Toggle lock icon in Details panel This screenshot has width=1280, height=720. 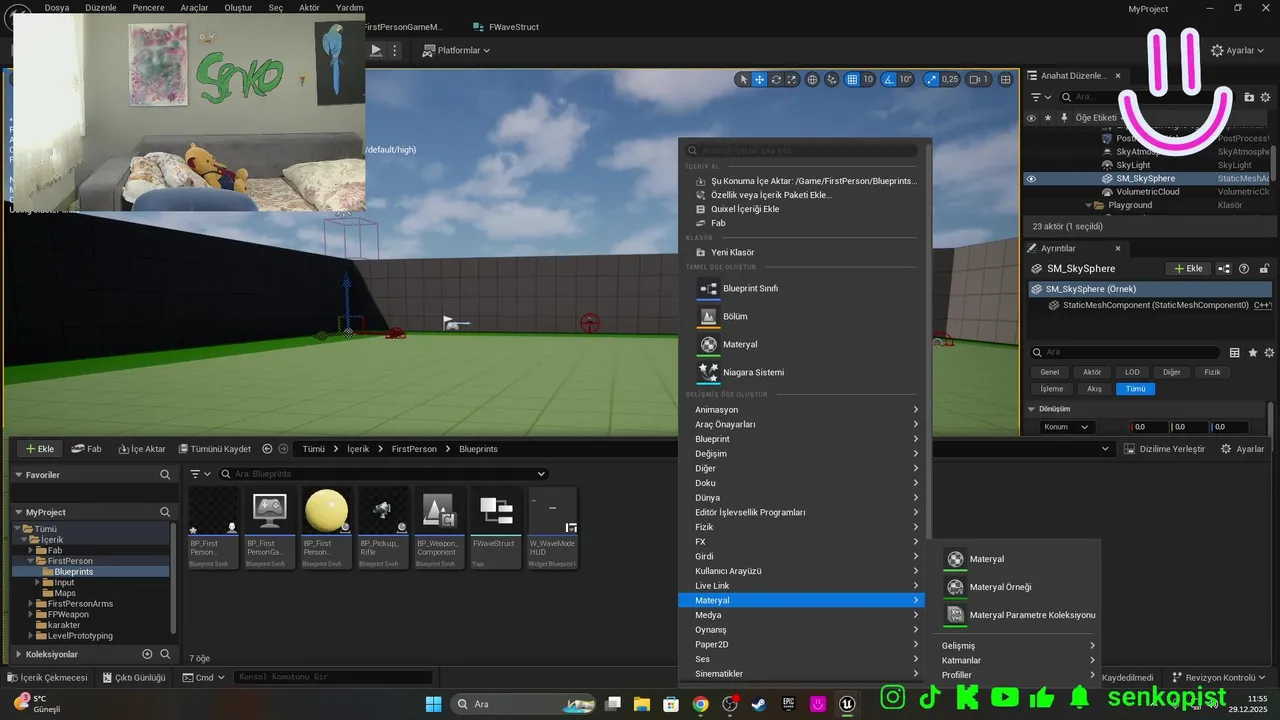tap(1265, 269)
